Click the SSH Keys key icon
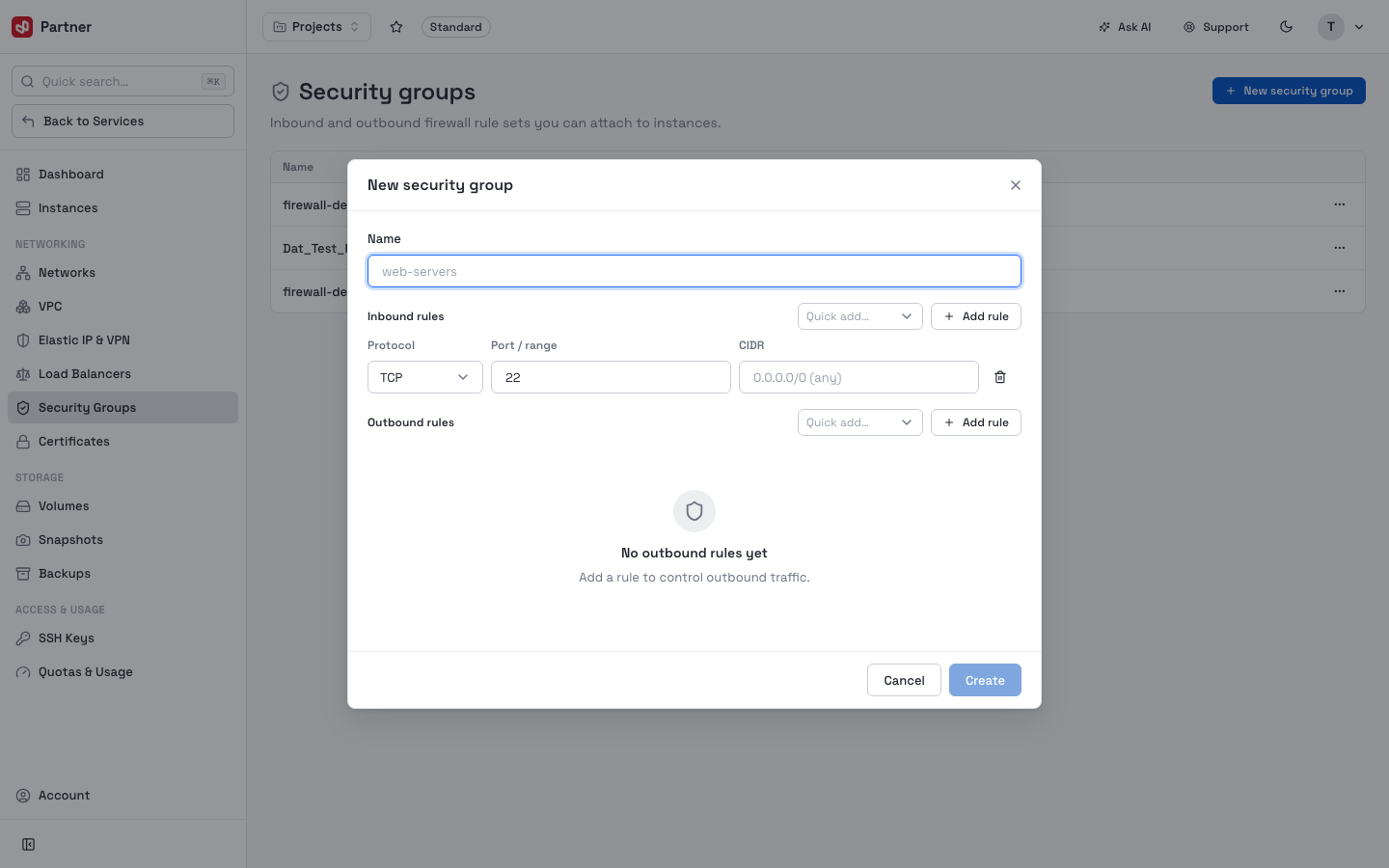Viewport: 1389px width, 868px height. tap(23, 638)
